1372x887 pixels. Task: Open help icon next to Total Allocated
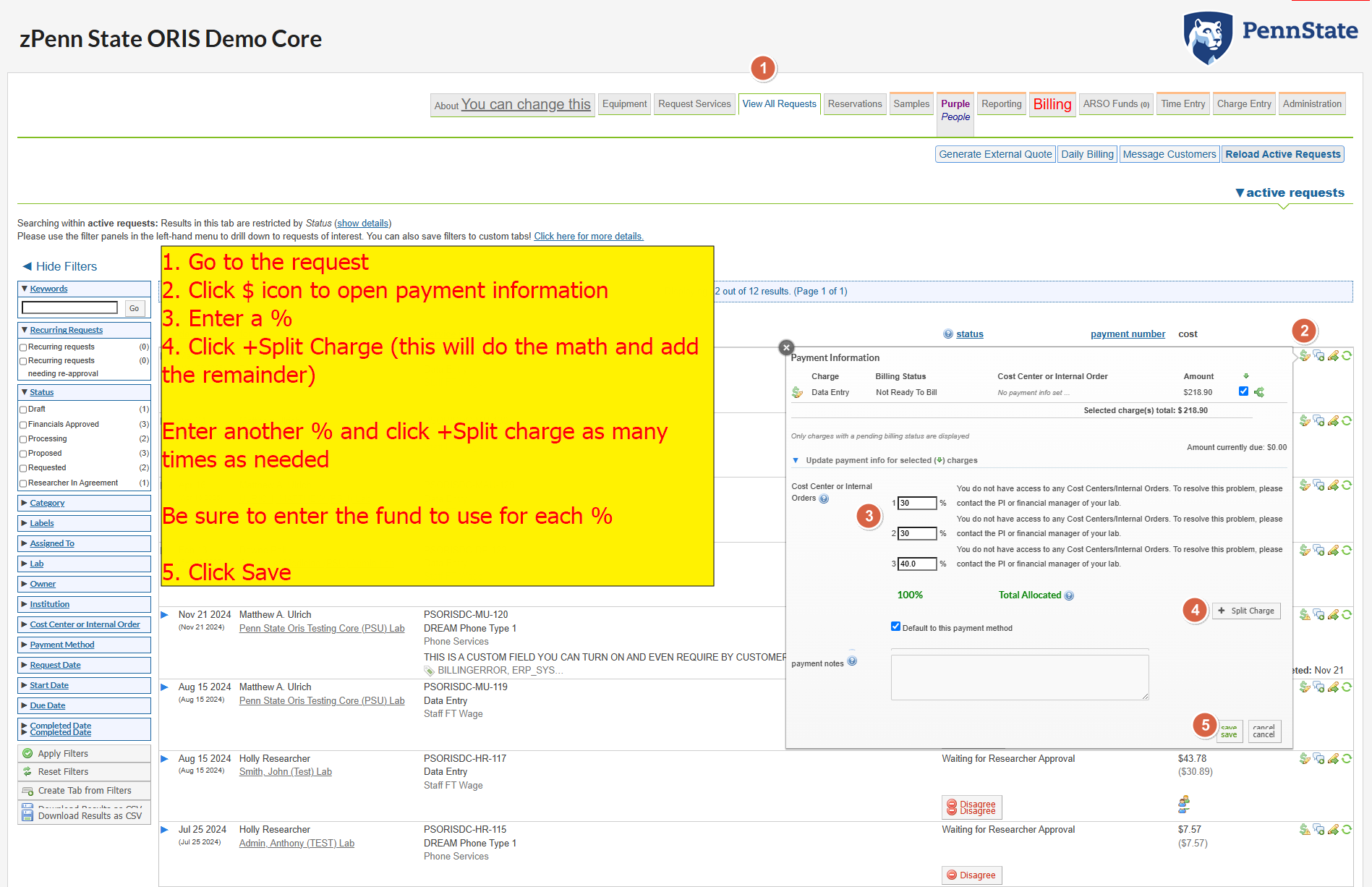[x=1070, y=595]
